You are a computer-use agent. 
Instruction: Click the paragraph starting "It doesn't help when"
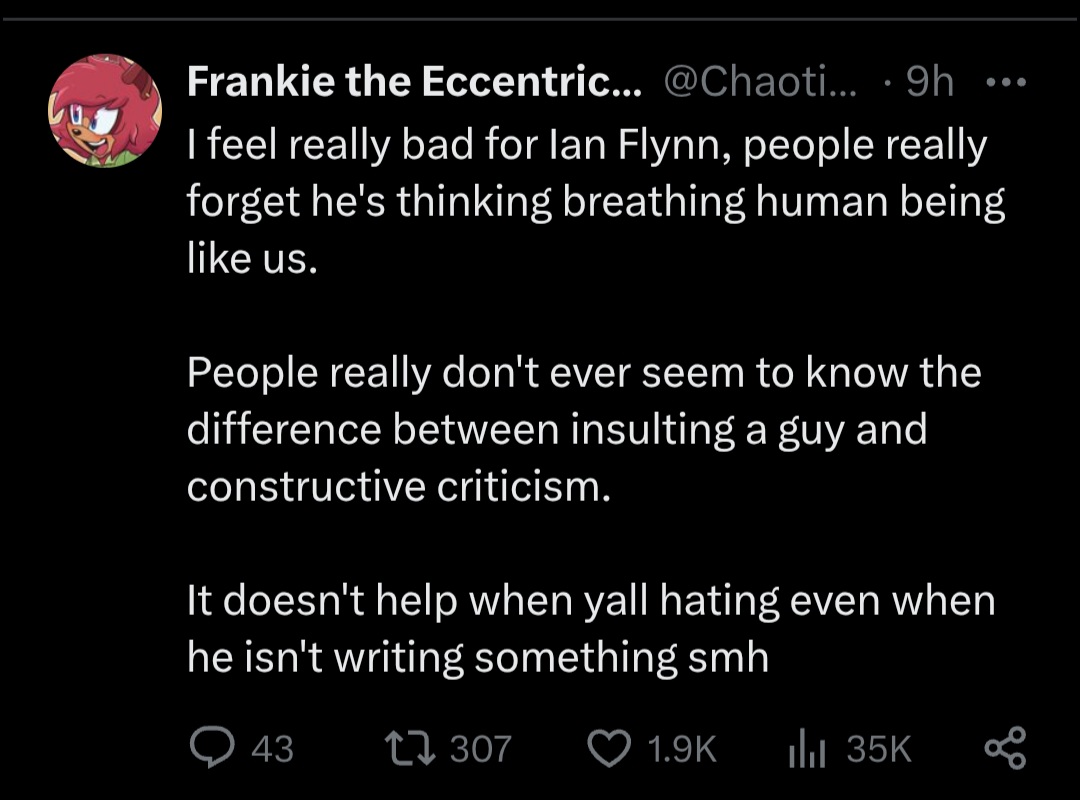tap(592, 628)
